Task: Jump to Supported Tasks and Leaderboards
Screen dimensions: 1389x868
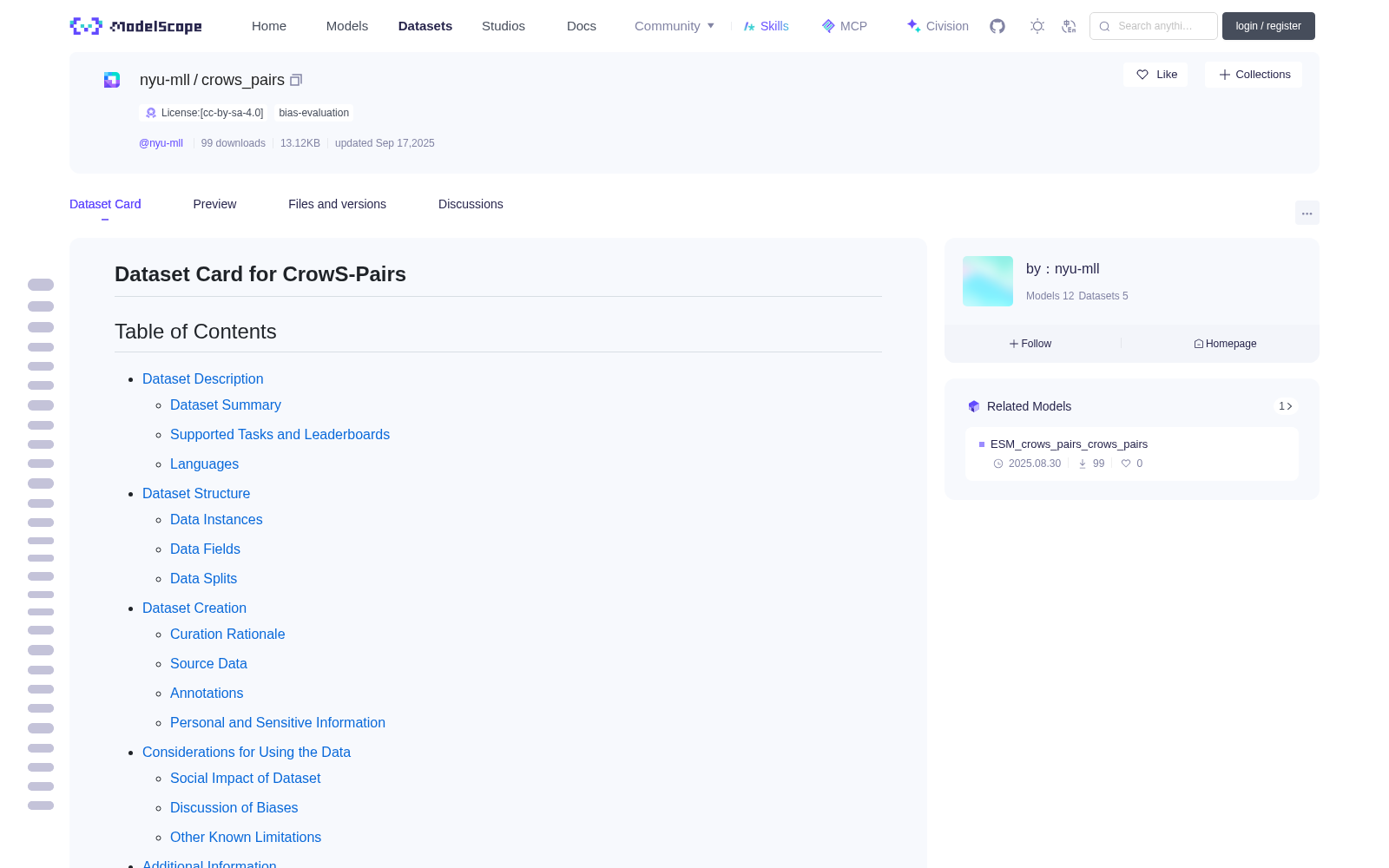Action: coord(280,435)
